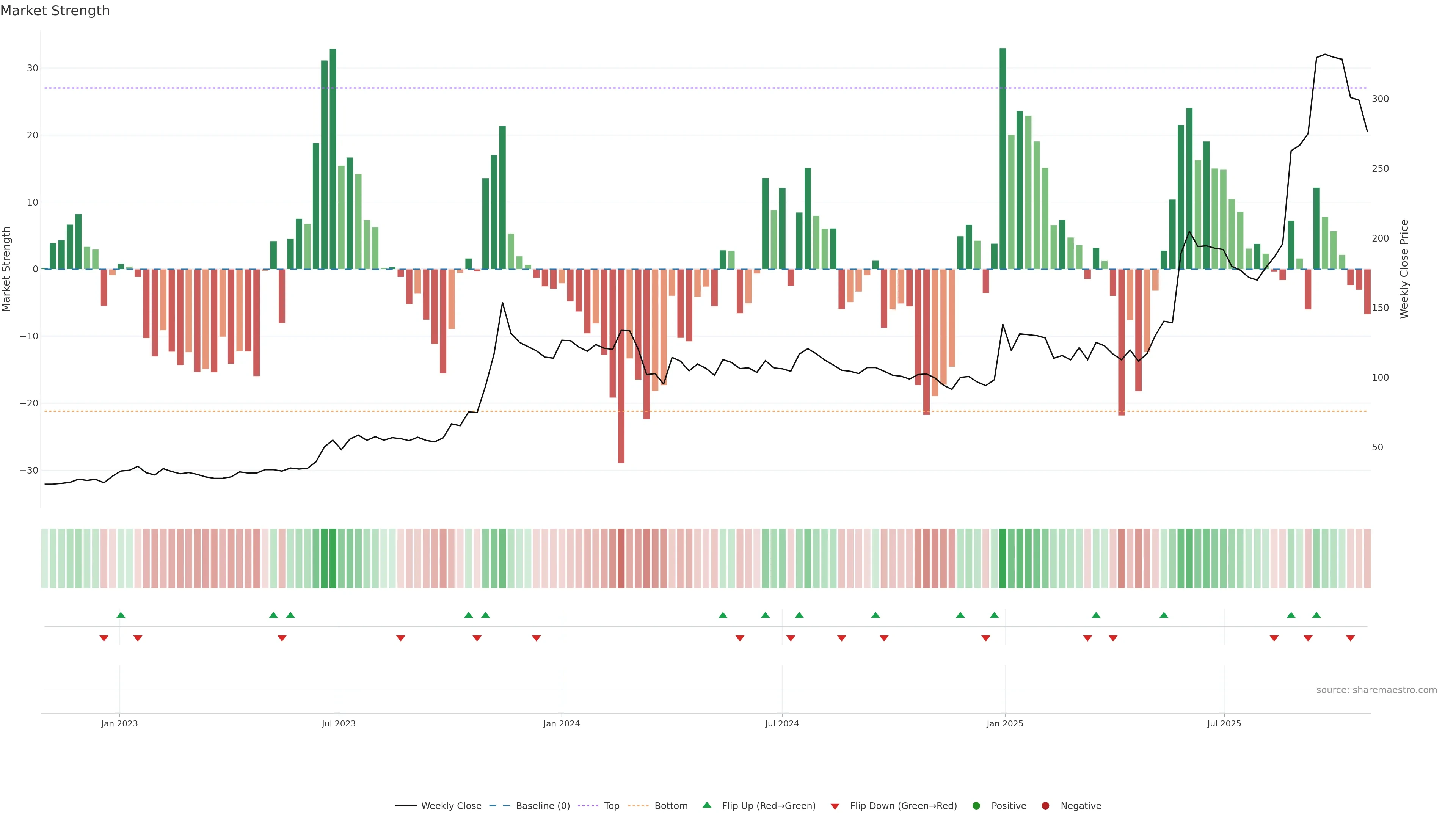Click the rightmost red Flip Down triangle marker
Screen dimensions: 1456x819
coord(1350,638)
